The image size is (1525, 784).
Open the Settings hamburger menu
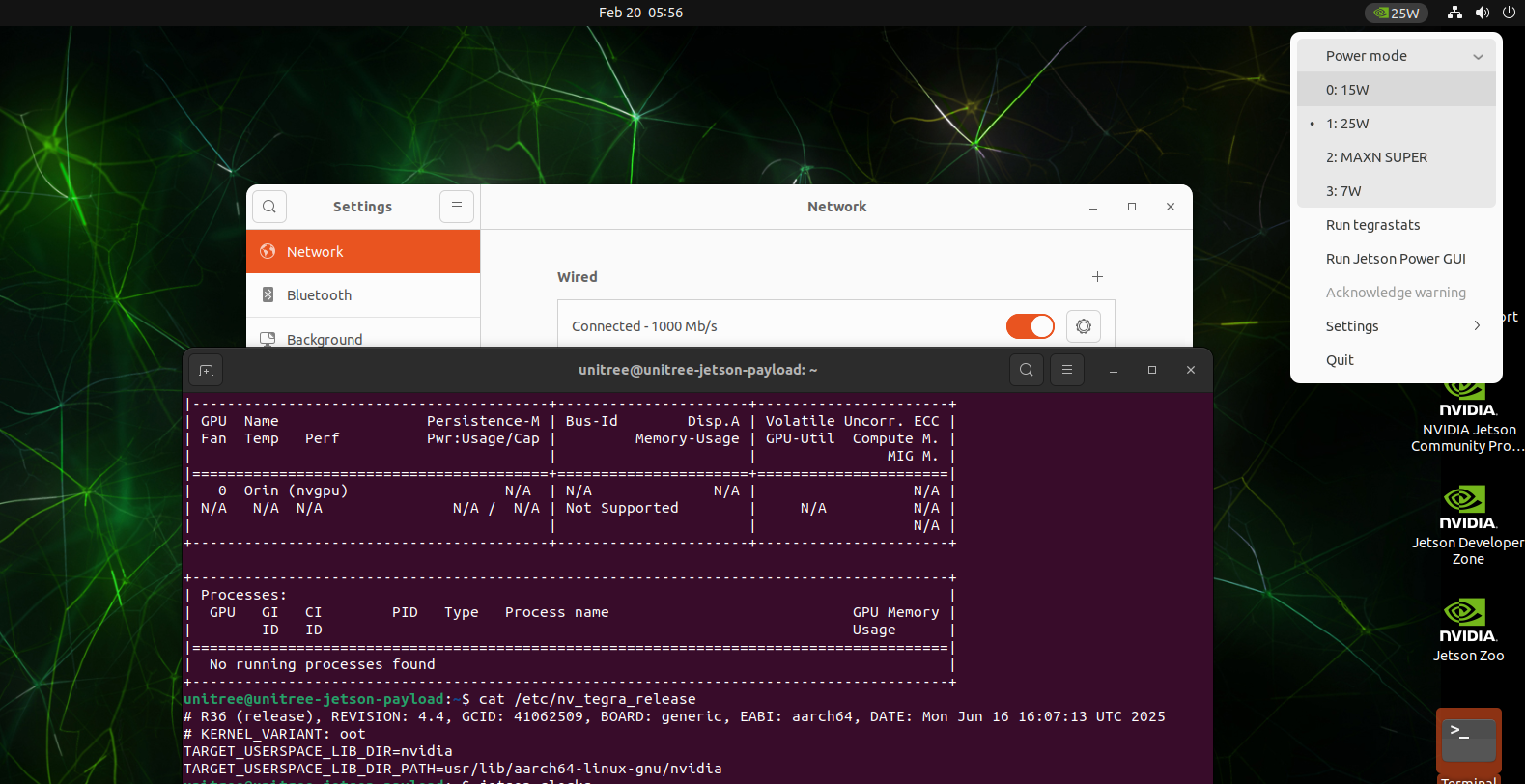457,207
